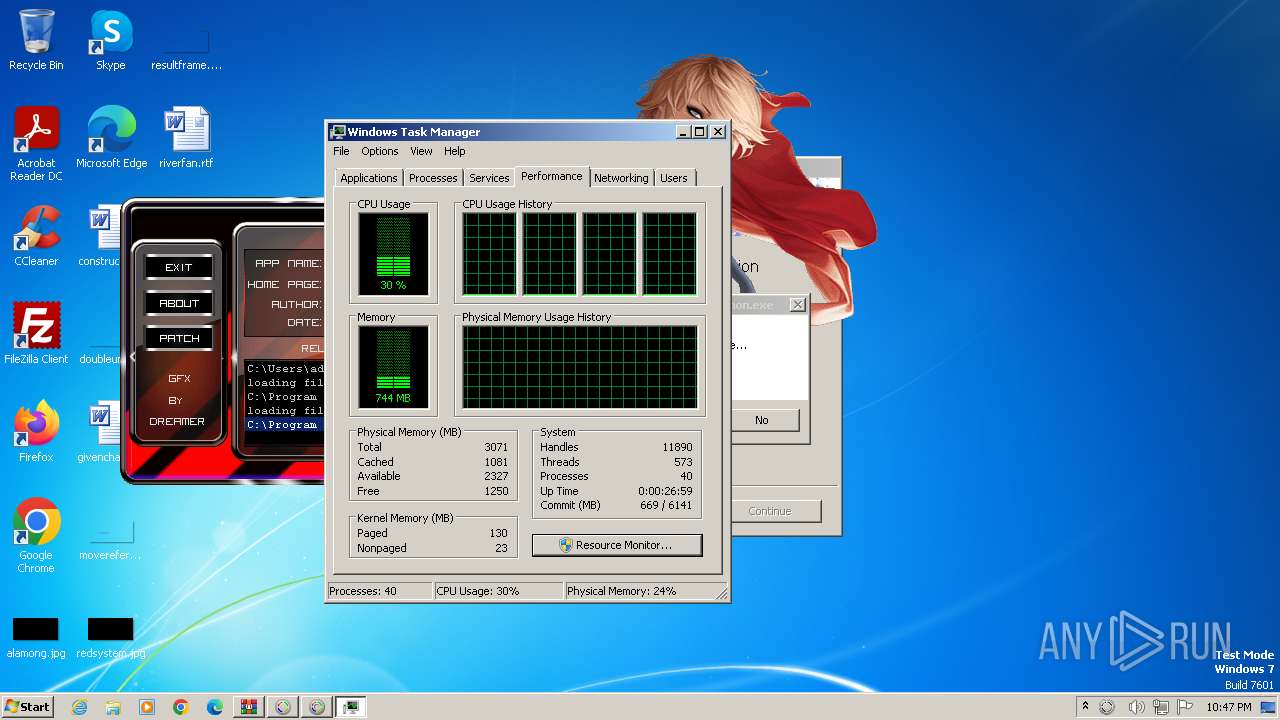The width and height of the screenshot is (1280, 720).
Task: Click the Physical Memory Usage History graph
Action: (x=579, y=367)
